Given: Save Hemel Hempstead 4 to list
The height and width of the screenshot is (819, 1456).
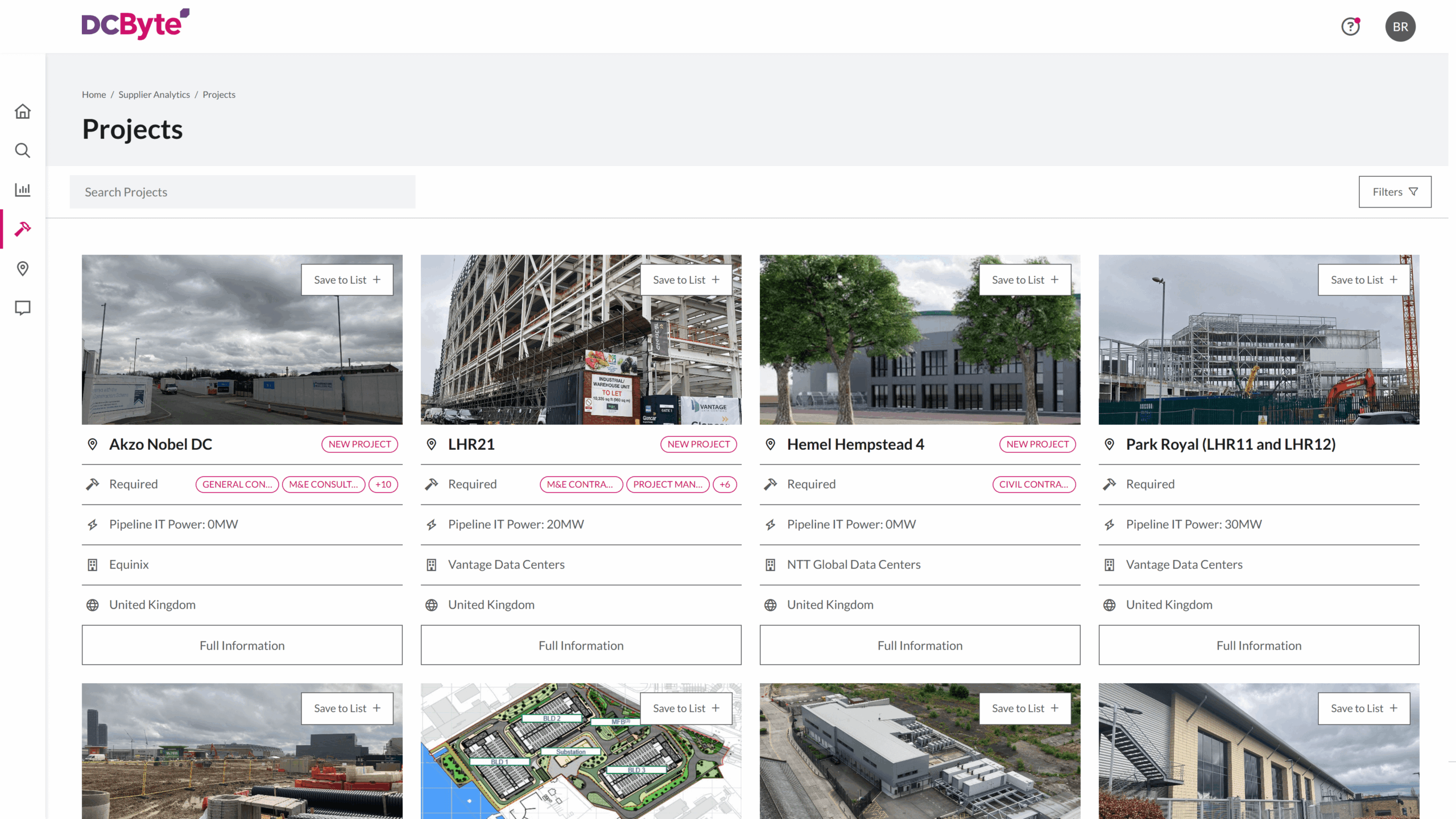Looking at the screenshot, I should (x=1025, y=280).
